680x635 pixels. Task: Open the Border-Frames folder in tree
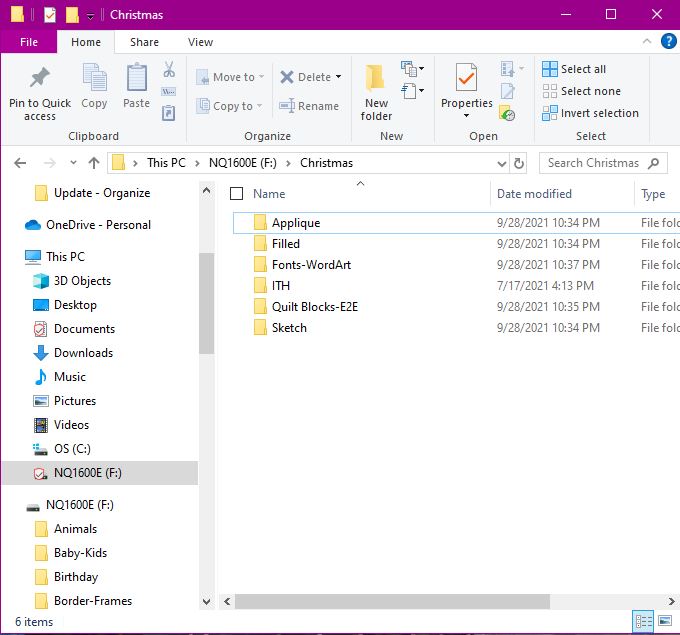(x=83, y=601)
